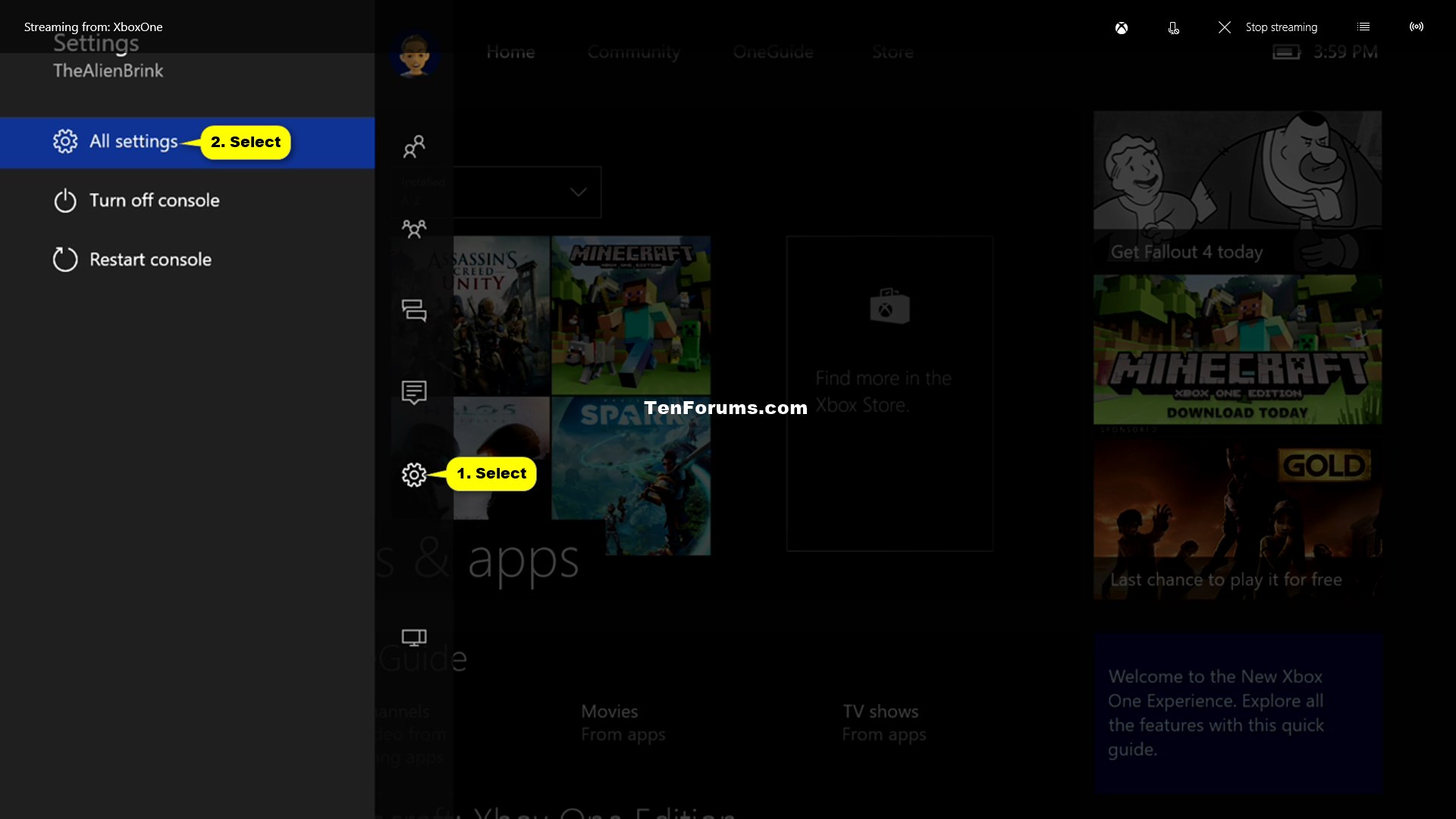Click TheAlienBrink gamertag text
Viewport: 1456px width, 819px height.
[x=108, y=71]
